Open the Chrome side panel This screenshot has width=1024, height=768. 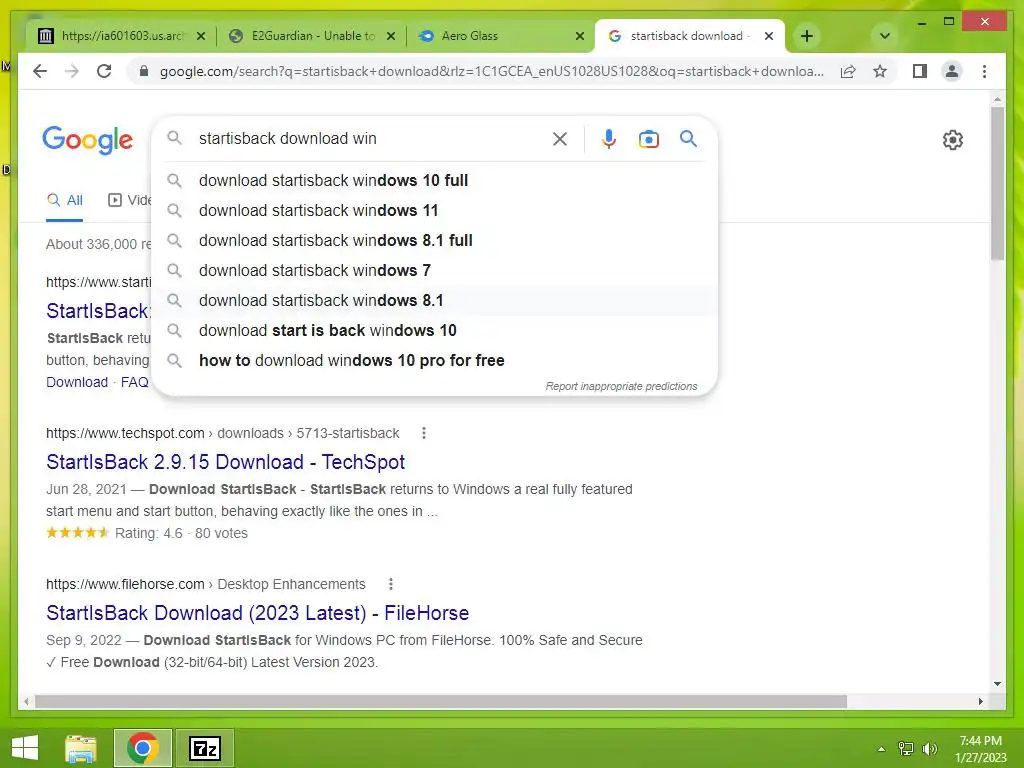pyautogui.click(x=920, y=71)
